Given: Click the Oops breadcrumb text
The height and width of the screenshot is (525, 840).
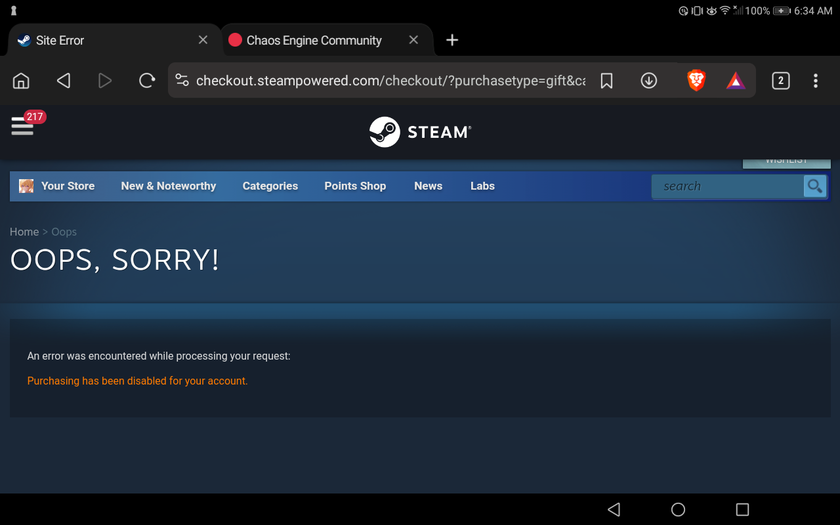Looking at the screenshot, I should (x=64, y=232).
